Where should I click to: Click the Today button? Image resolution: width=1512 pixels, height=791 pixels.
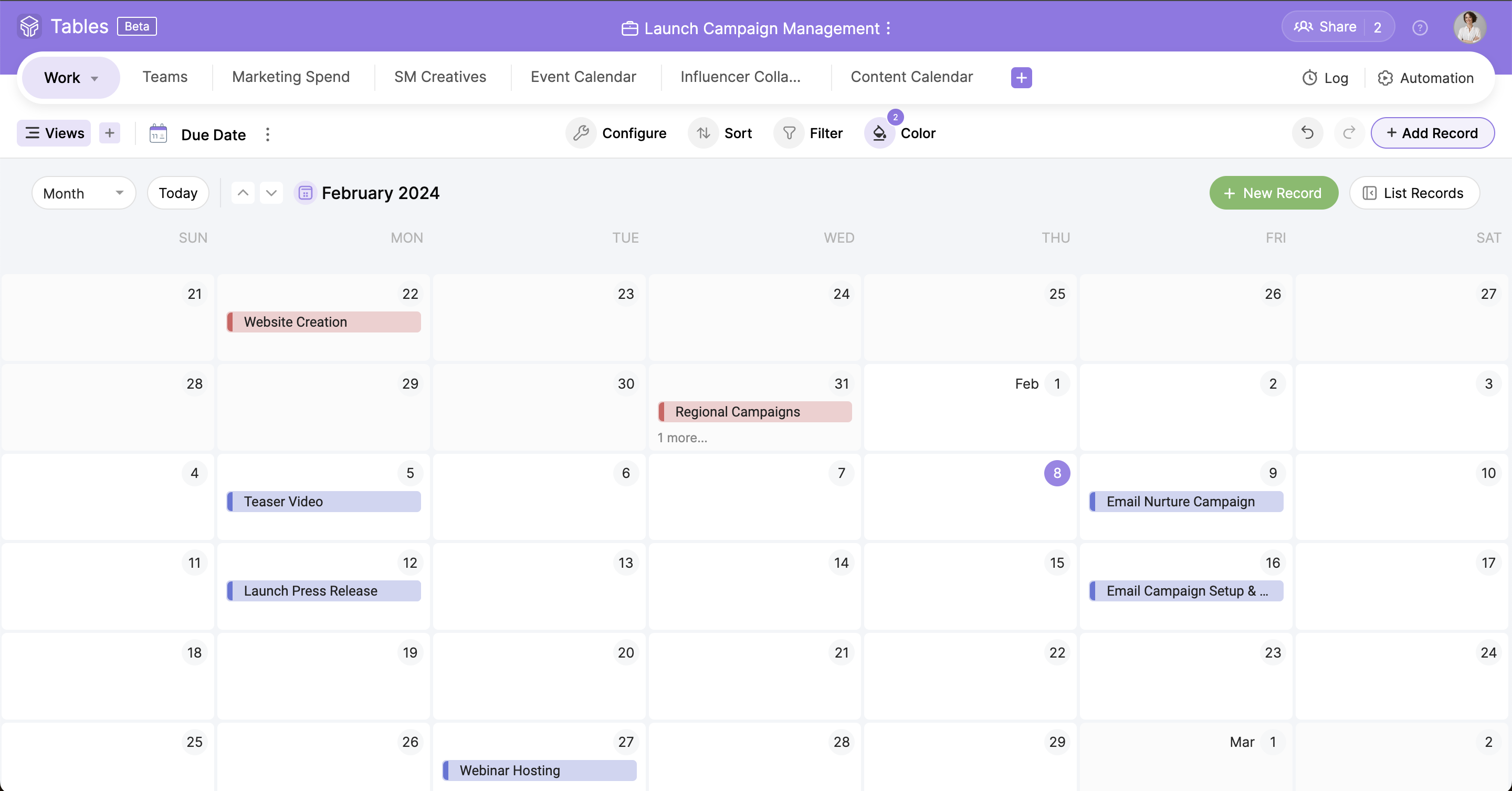click(177, 193)
